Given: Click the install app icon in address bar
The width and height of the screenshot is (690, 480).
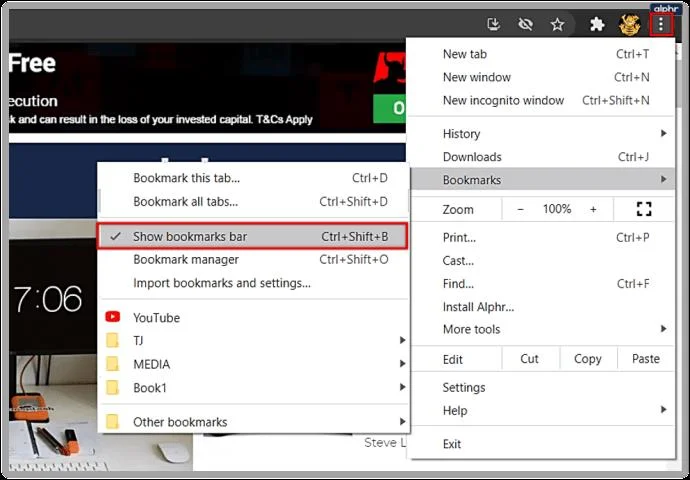Looking at the screenshot, I should [494, 24].
